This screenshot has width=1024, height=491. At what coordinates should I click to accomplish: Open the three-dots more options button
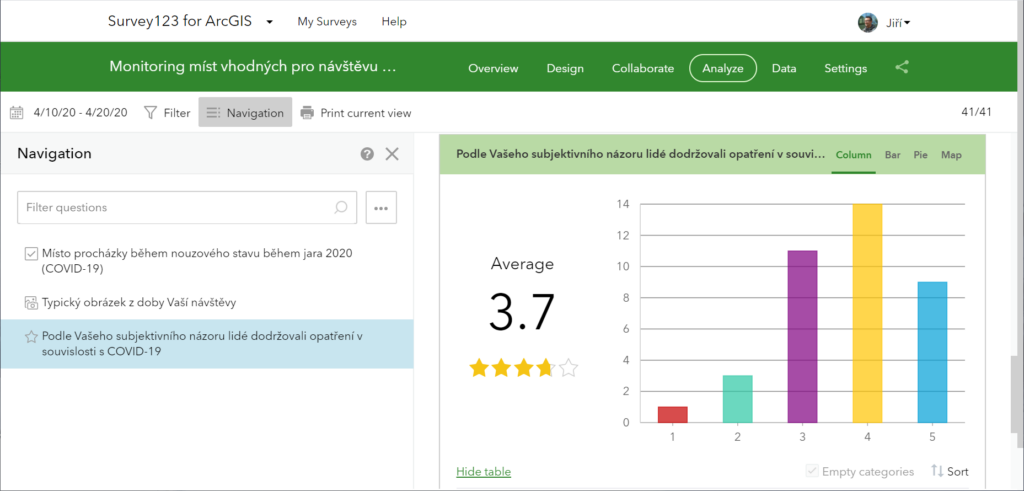click(381, 208)
